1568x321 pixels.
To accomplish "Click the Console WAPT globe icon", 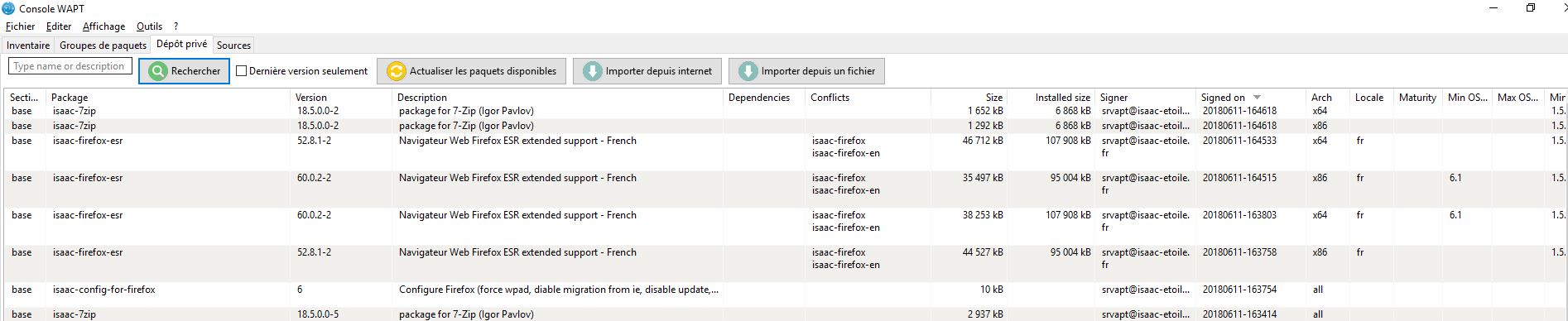I will coord(8,8).
